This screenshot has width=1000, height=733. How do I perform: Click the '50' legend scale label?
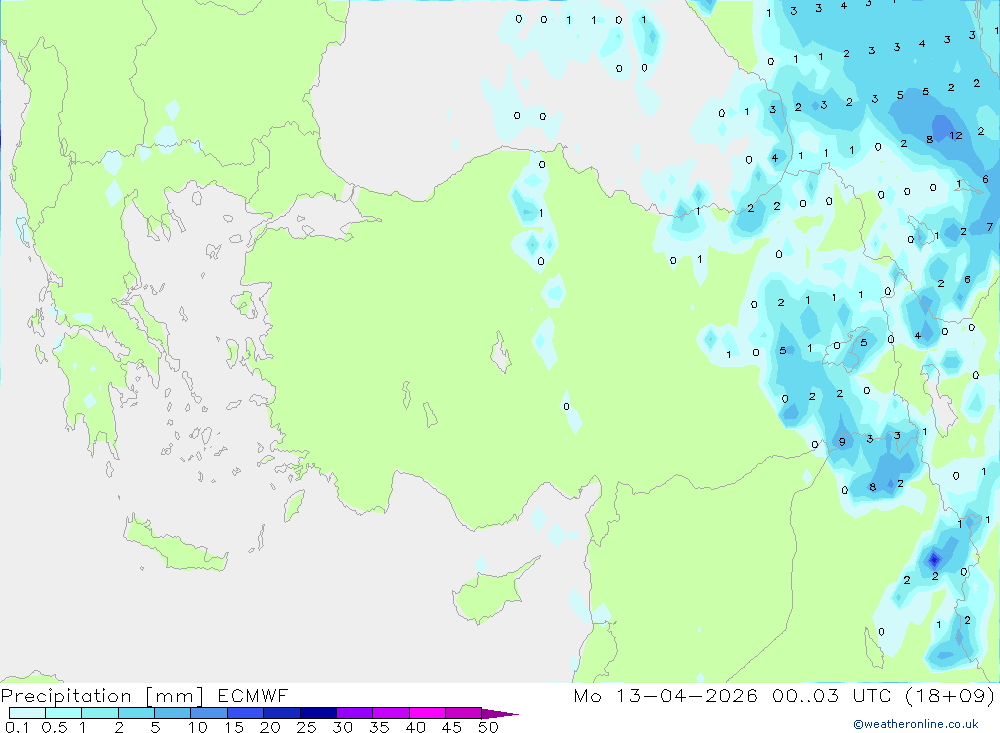[488, 727]
